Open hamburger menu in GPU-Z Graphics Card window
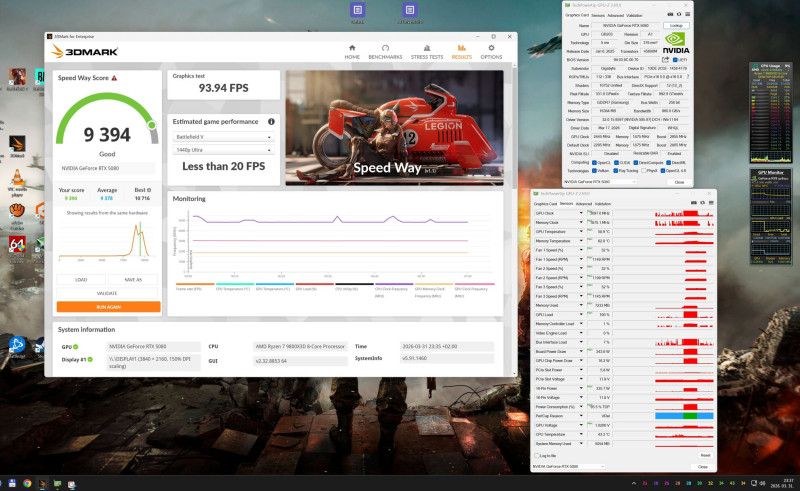 [x=687, y=14]
